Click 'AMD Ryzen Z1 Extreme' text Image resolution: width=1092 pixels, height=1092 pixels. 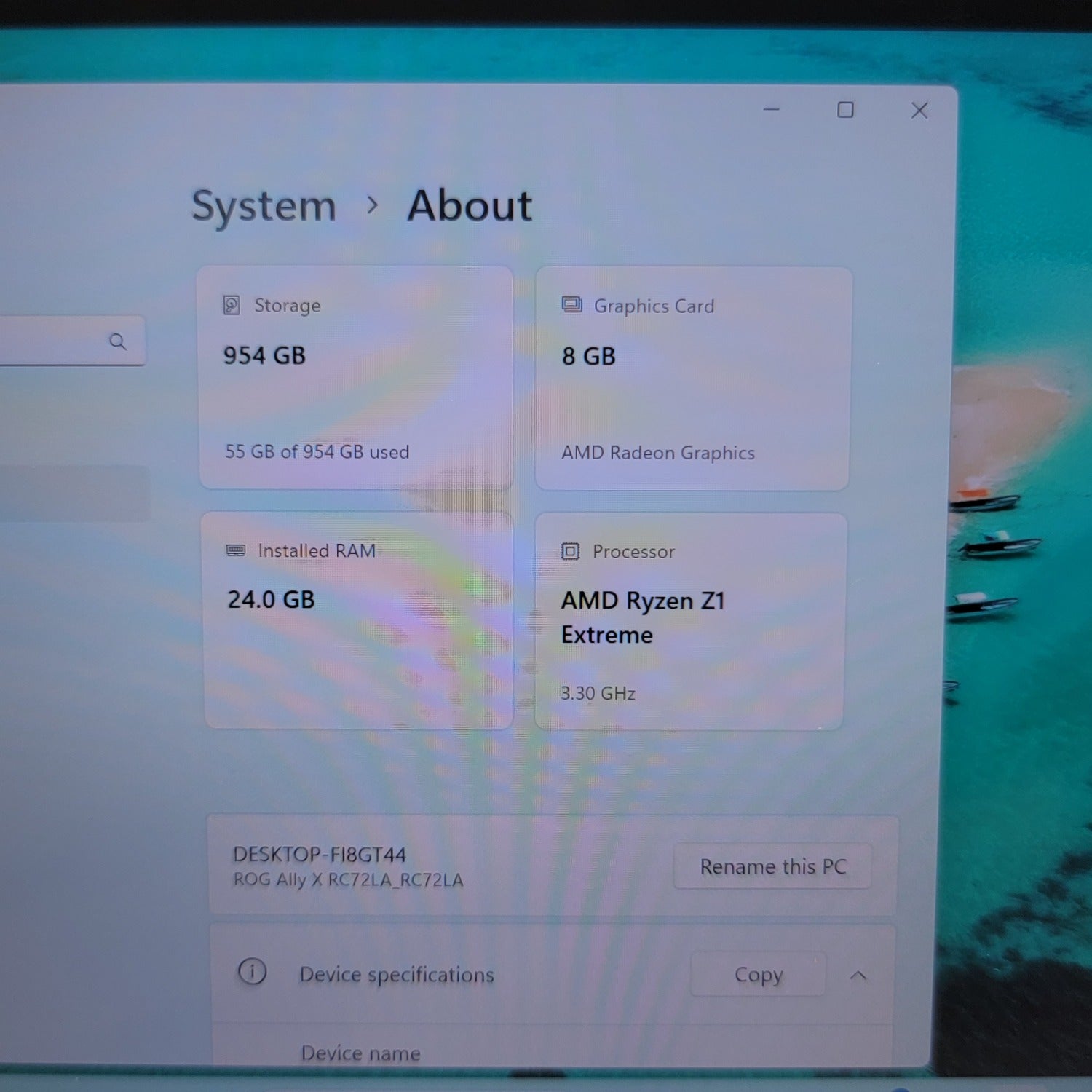click(x=643, y=617)
